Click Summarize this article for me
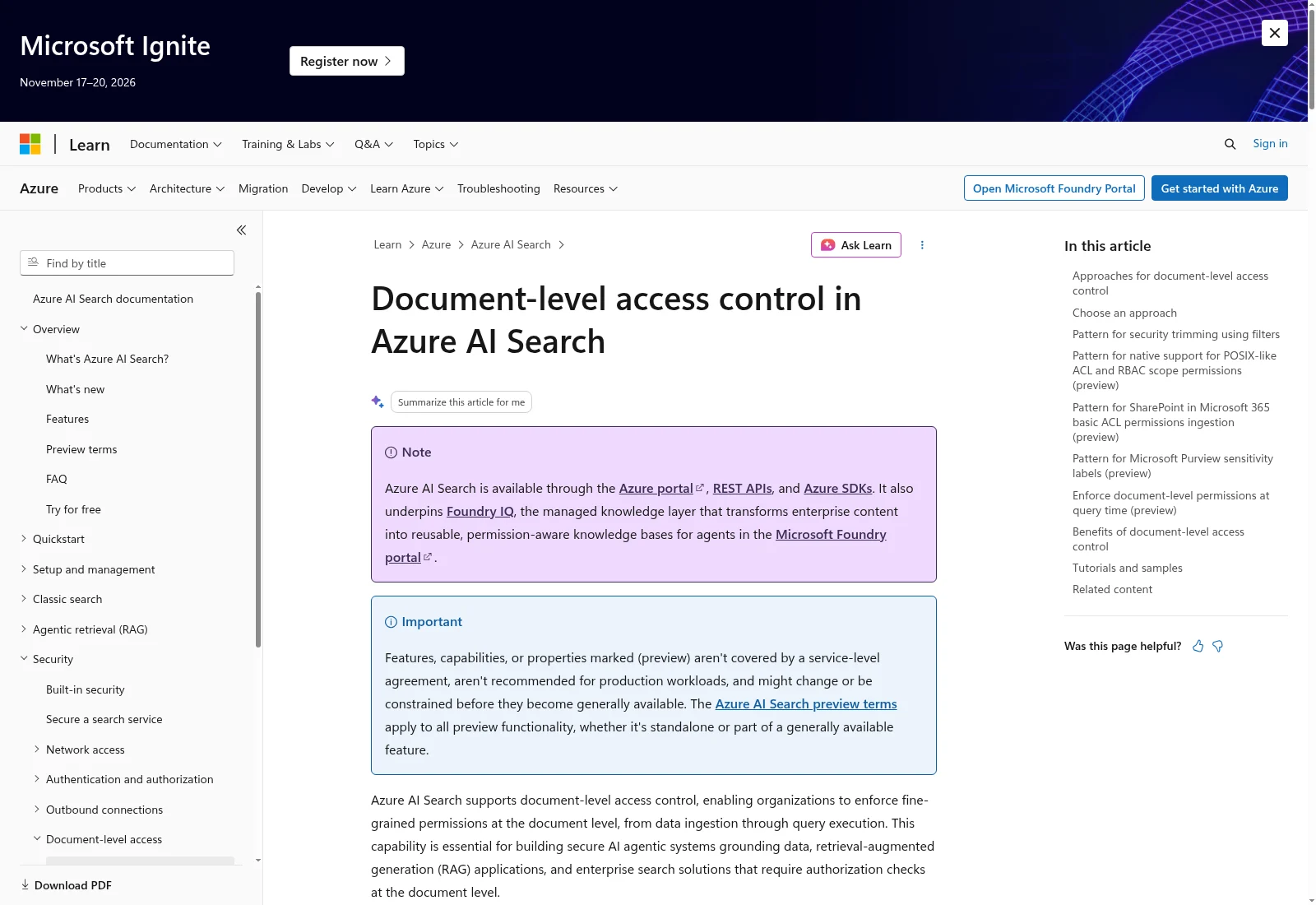This screenshot has height=905, width=1316. [461, 402]
